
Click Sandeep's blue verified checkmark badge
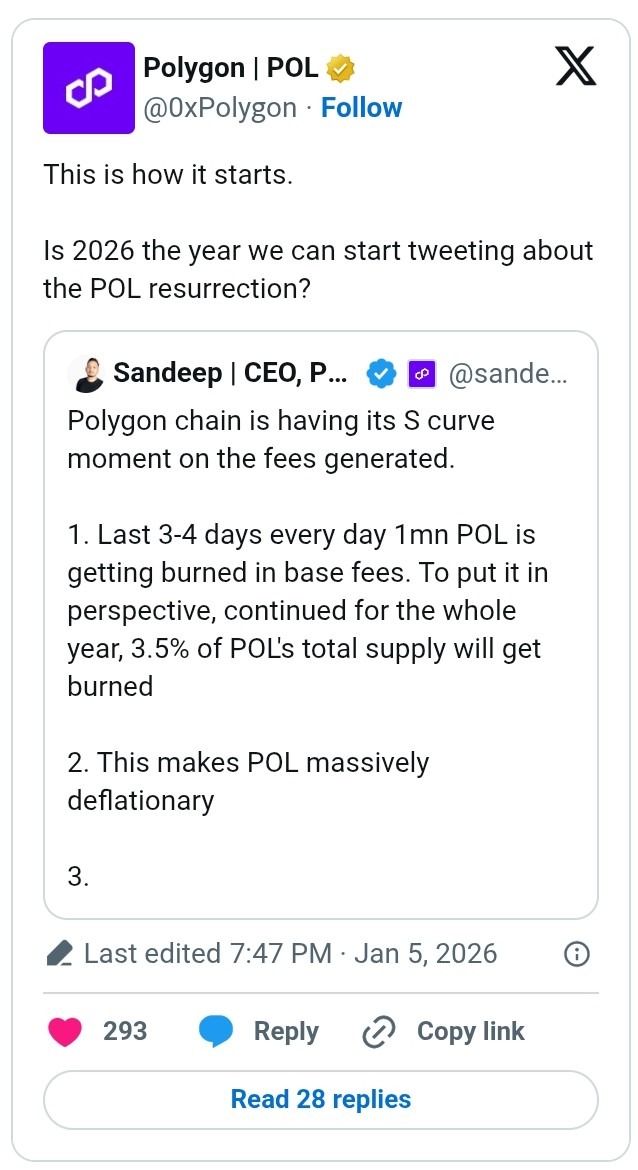pyautogui.click(x=380, y=374)
